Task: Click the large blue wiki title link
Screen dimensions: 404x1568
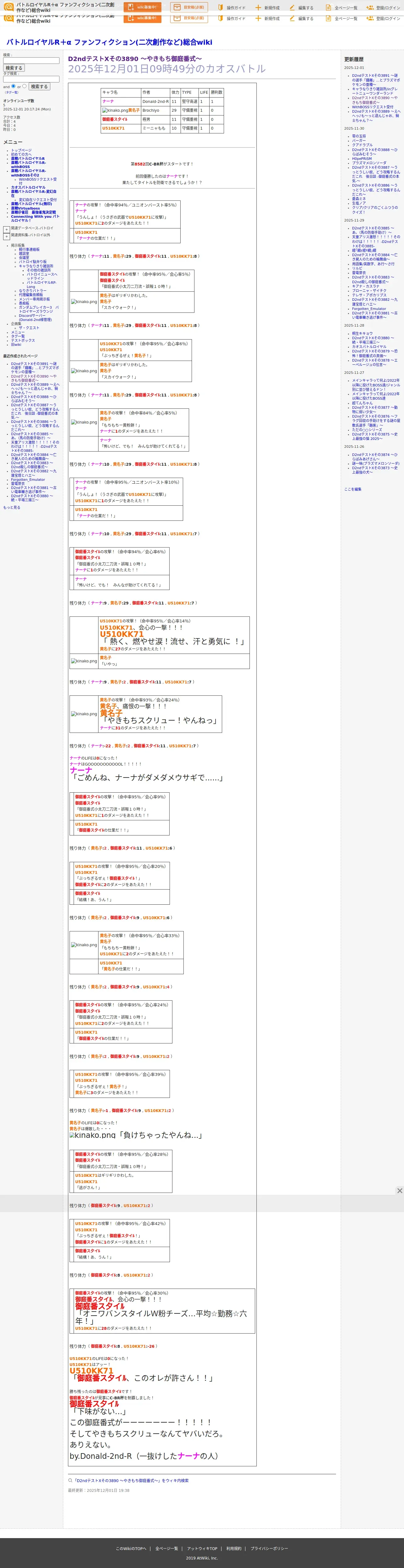Action: [109, 42]
